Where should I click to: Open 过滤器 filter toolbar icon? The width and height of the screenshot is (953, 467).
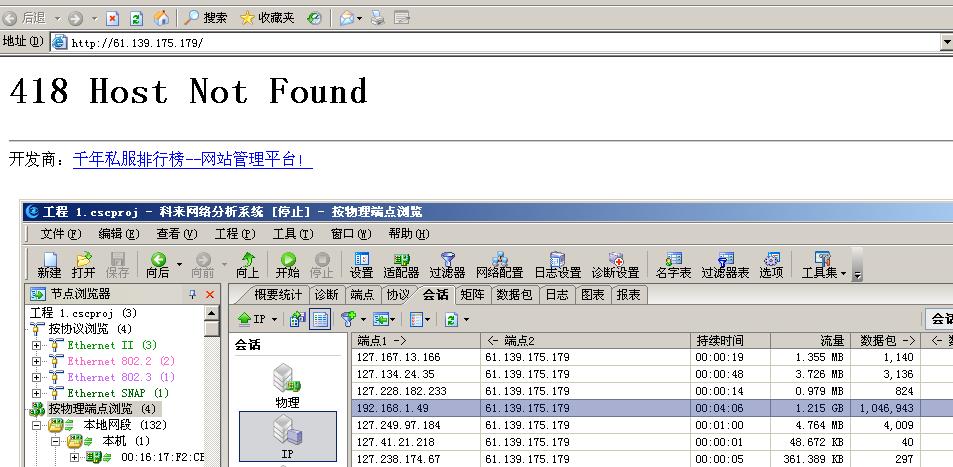point(447,266)
